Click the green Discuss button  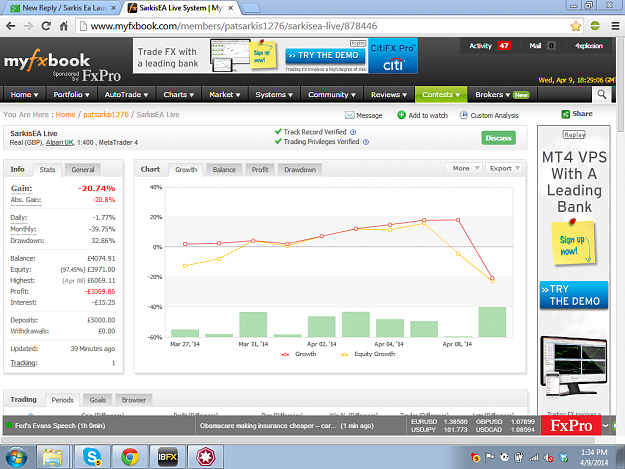[498, 138]
